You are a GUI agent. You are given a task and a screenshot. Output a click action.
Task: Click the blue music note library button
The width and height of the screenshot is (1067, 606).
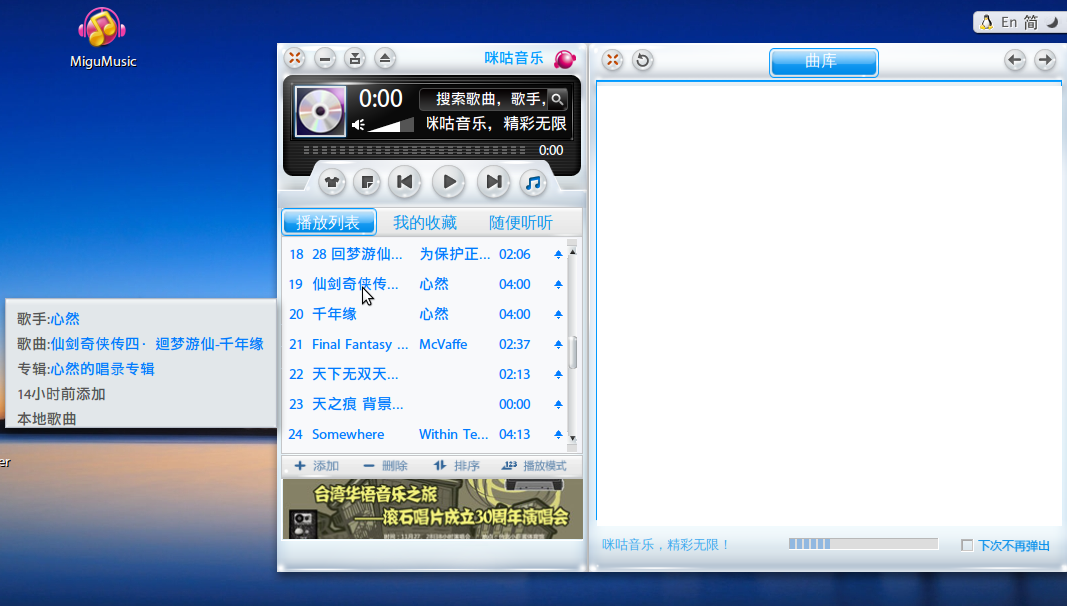point(534,182)
